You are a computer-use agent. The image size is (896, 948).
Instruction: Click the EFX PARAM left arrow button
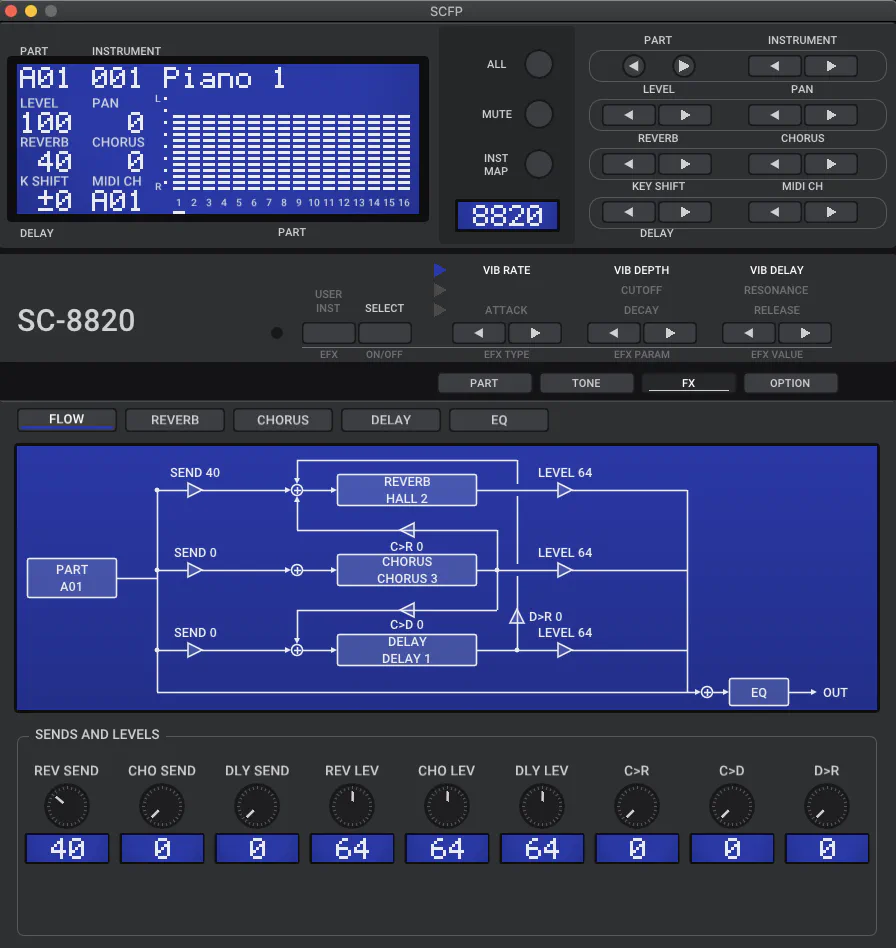click(614, 333)
